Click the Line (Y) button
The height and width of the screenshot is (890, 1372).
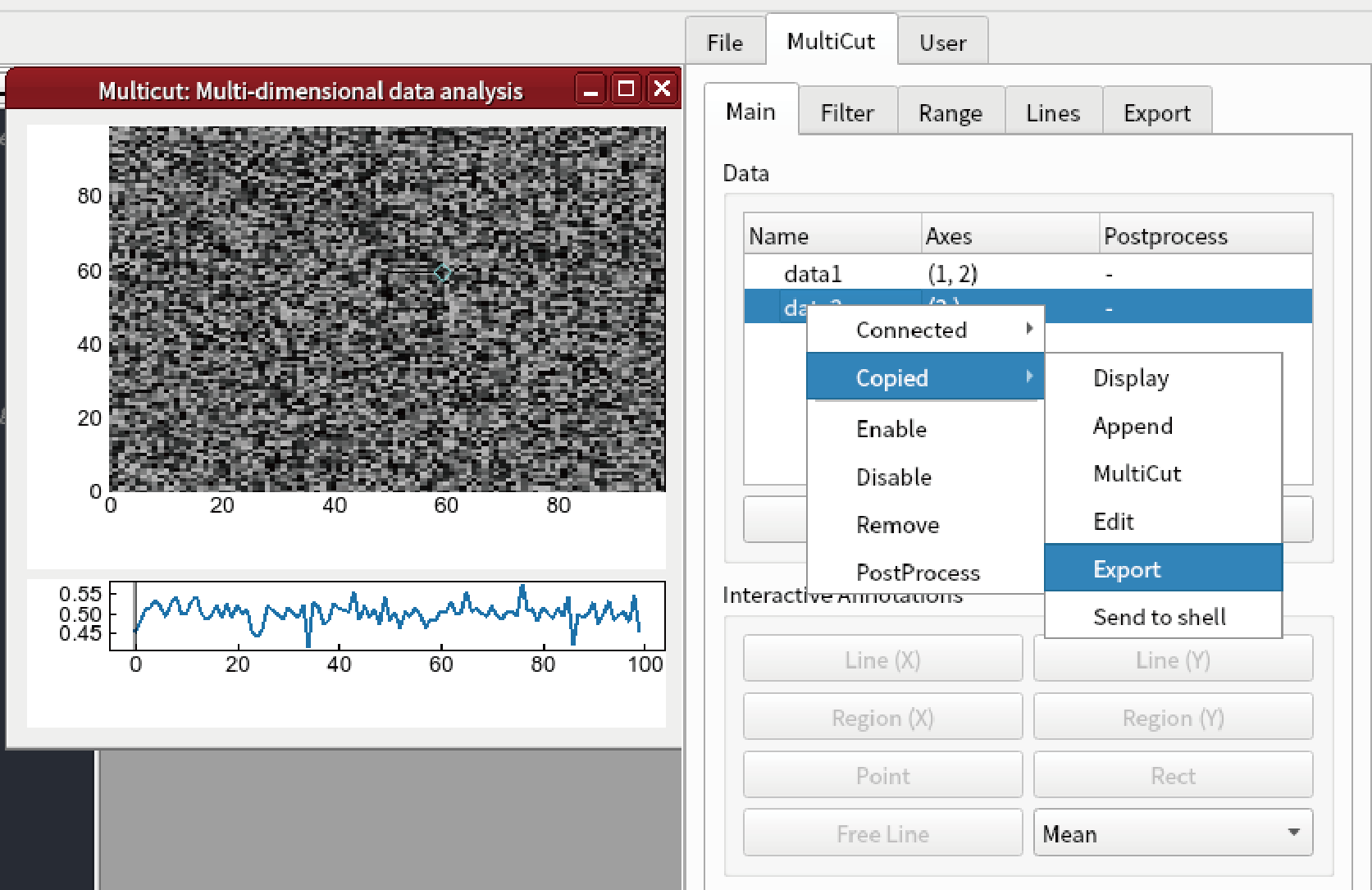click(1173, 659)
